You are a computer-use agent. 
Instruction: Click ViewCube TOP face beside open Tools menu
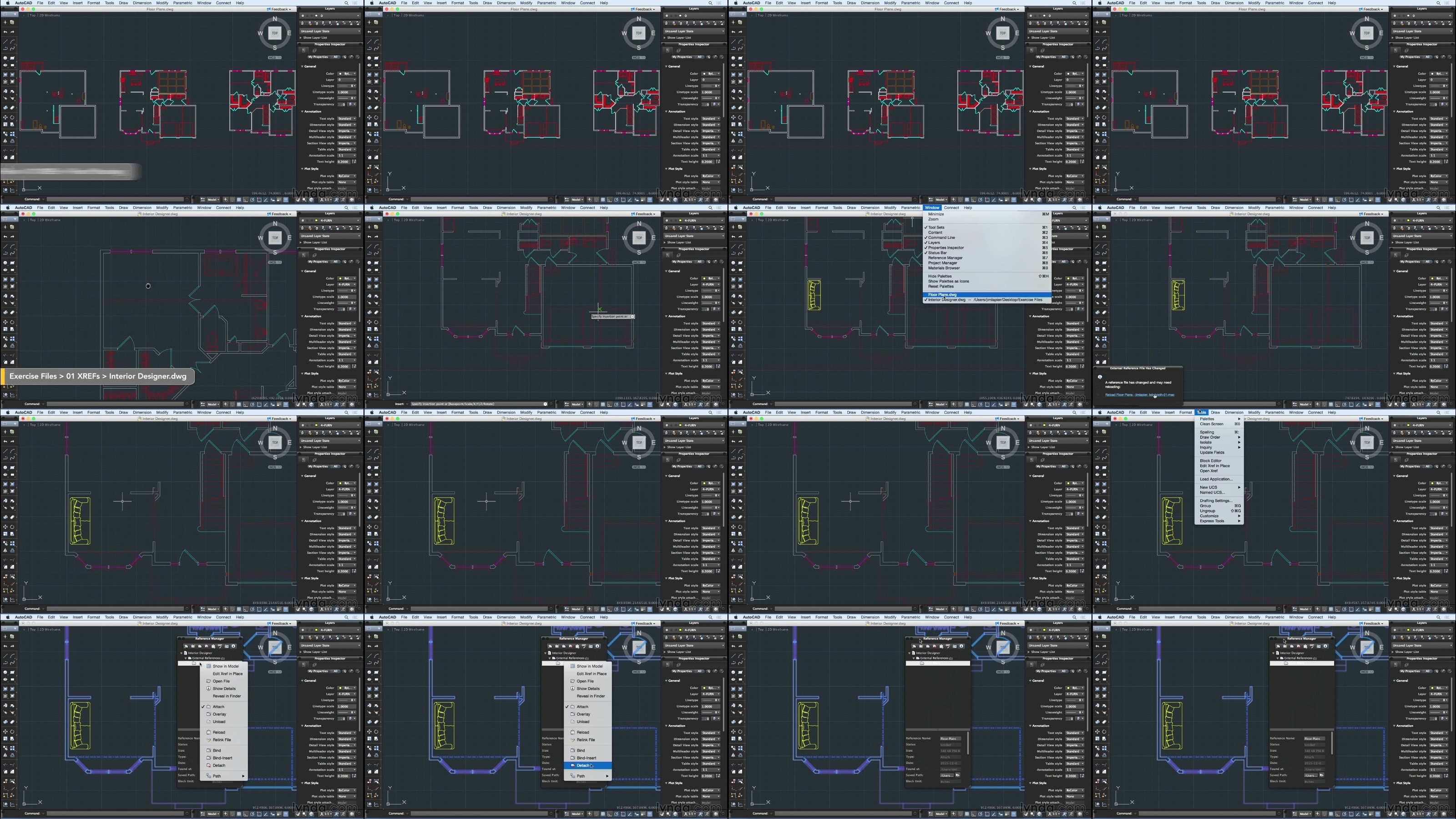point(1367,443)
